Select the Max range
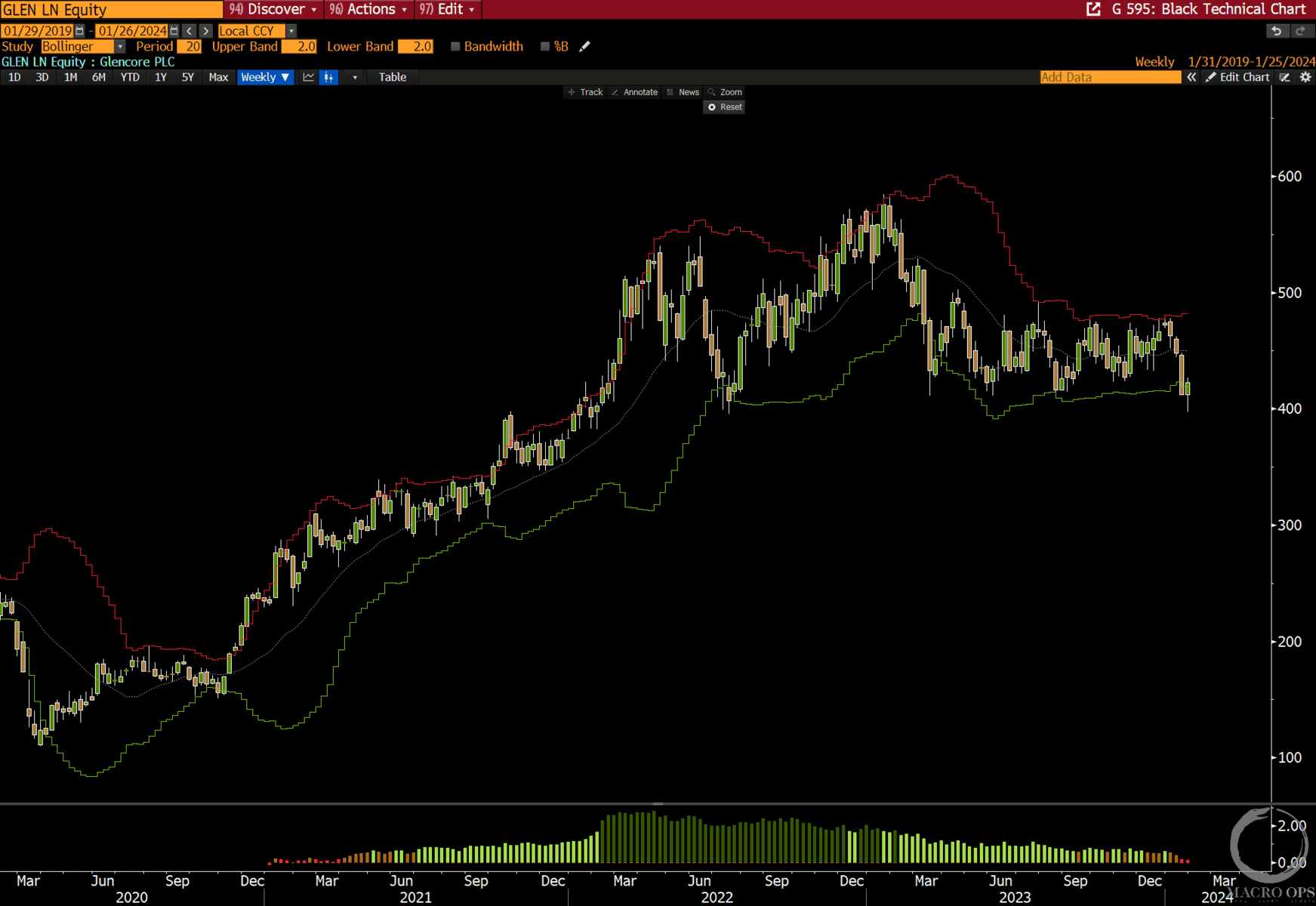The image size is (1316, 906). click(x=218, y=77)
